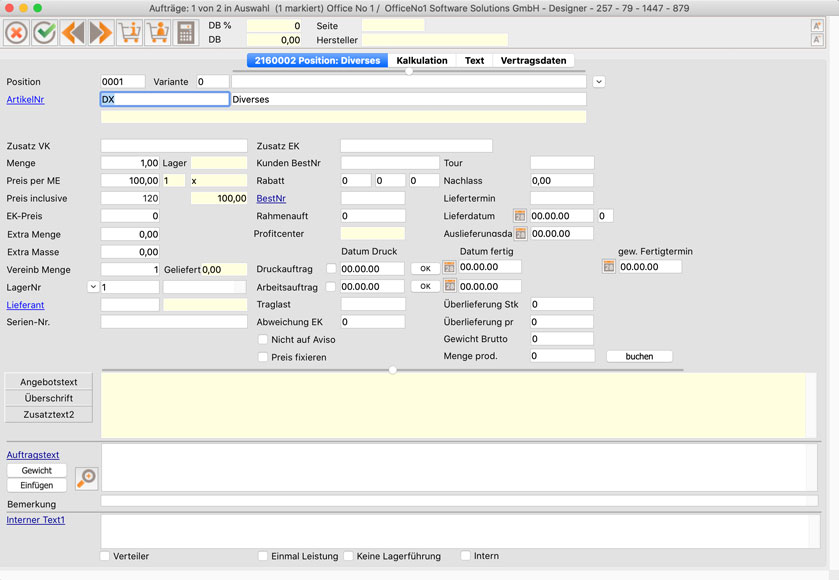Open the calculator toolbar icon
The width and height of the screenshot is (839, 580).
(x=186, y=33)
